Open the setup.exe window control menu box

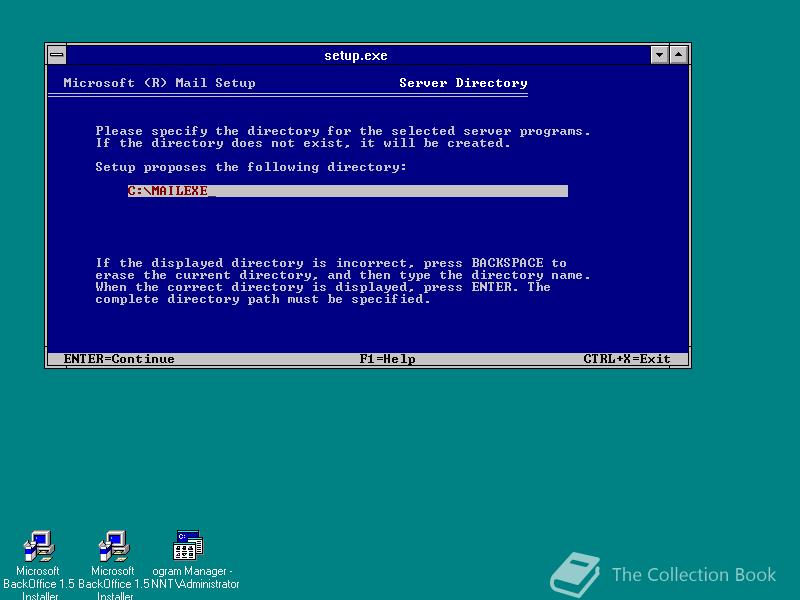[57, 55]
